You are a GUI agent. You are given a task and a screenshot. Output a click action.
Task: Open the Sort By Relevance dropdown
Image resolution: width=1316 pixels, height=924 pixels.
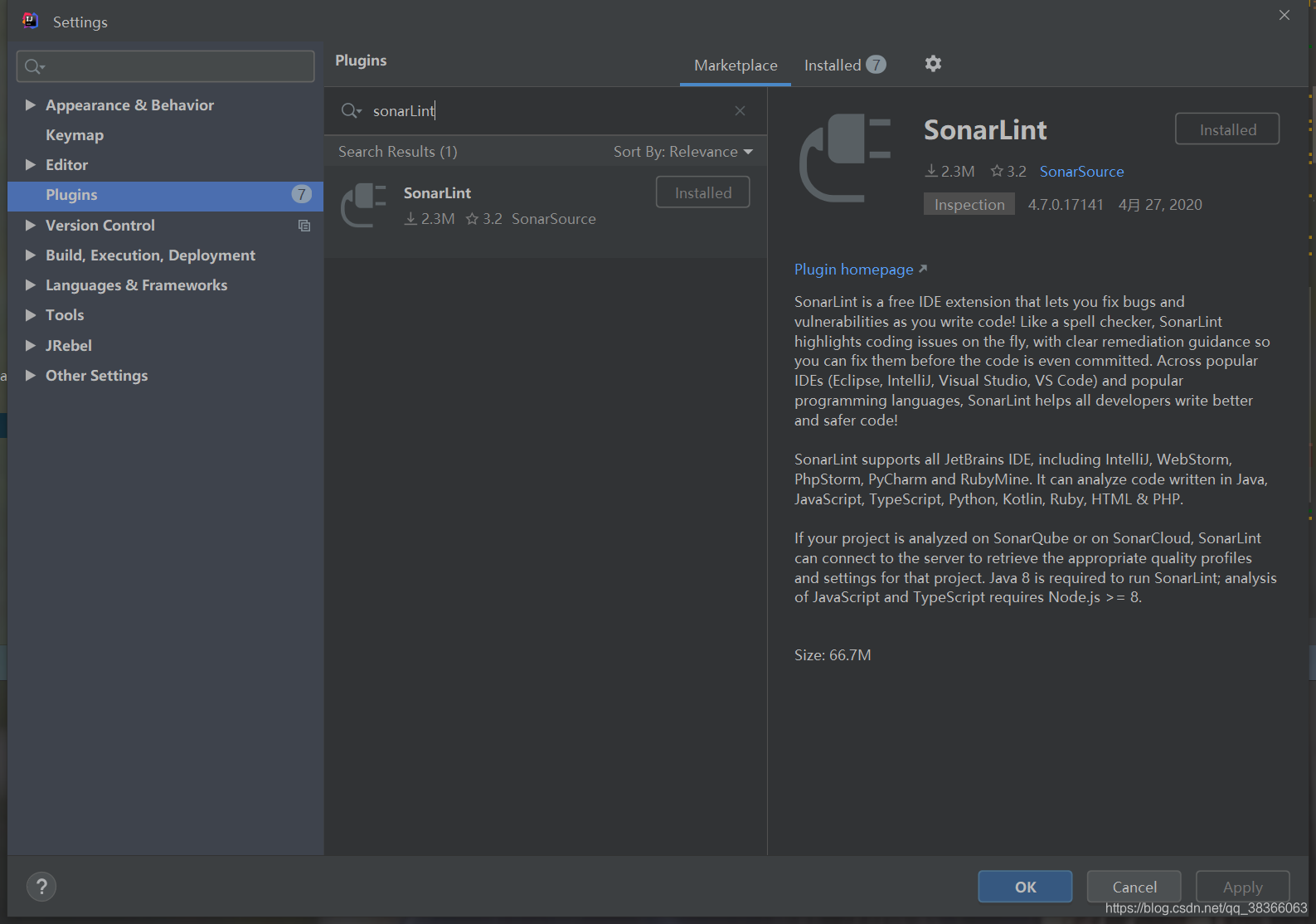coord(683,152)
